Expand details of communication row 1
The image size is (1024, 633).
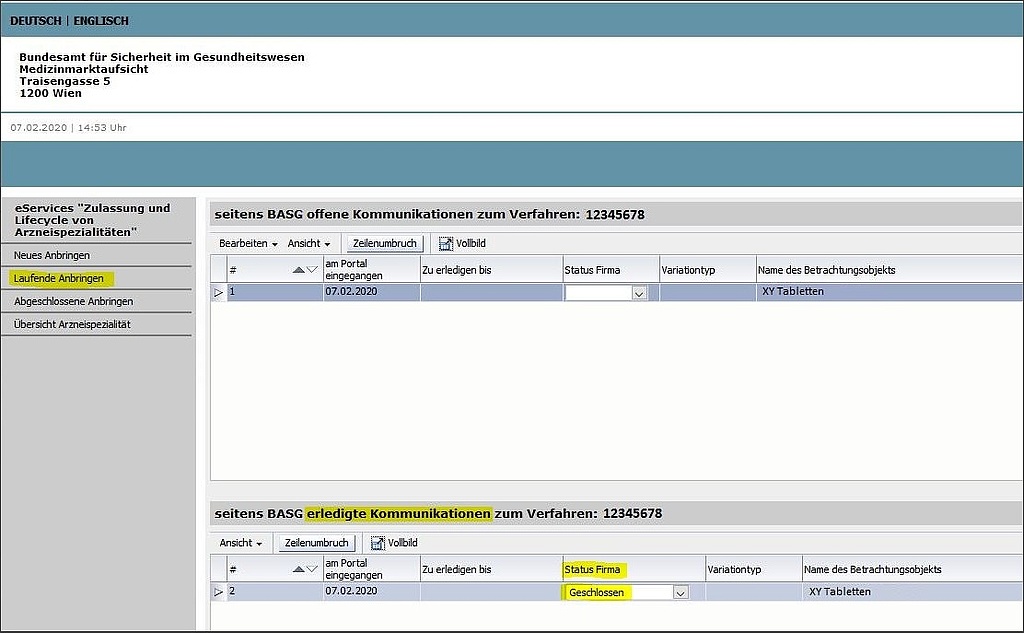[x=217, y=292]
